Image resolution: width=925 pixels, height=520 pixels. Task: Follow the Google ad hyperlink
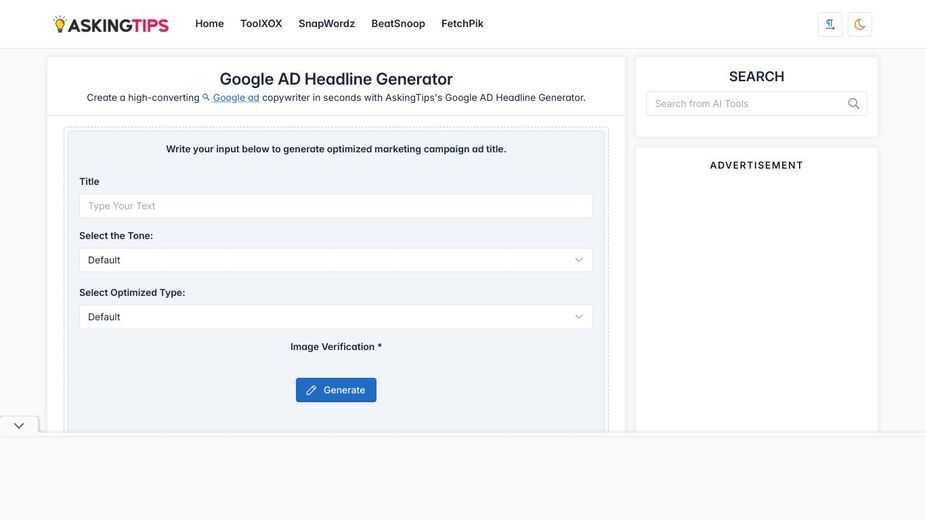pos(236,97)
